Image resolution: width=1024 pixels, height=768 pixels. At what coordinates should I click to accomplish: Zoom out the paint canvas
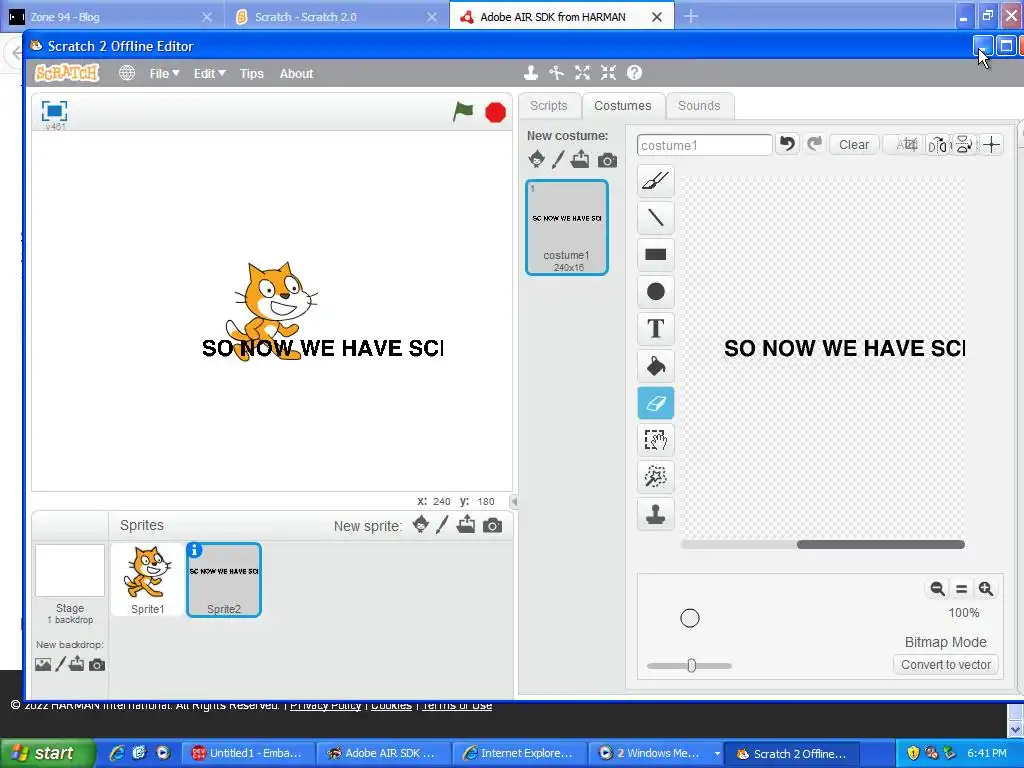(937, 588)
